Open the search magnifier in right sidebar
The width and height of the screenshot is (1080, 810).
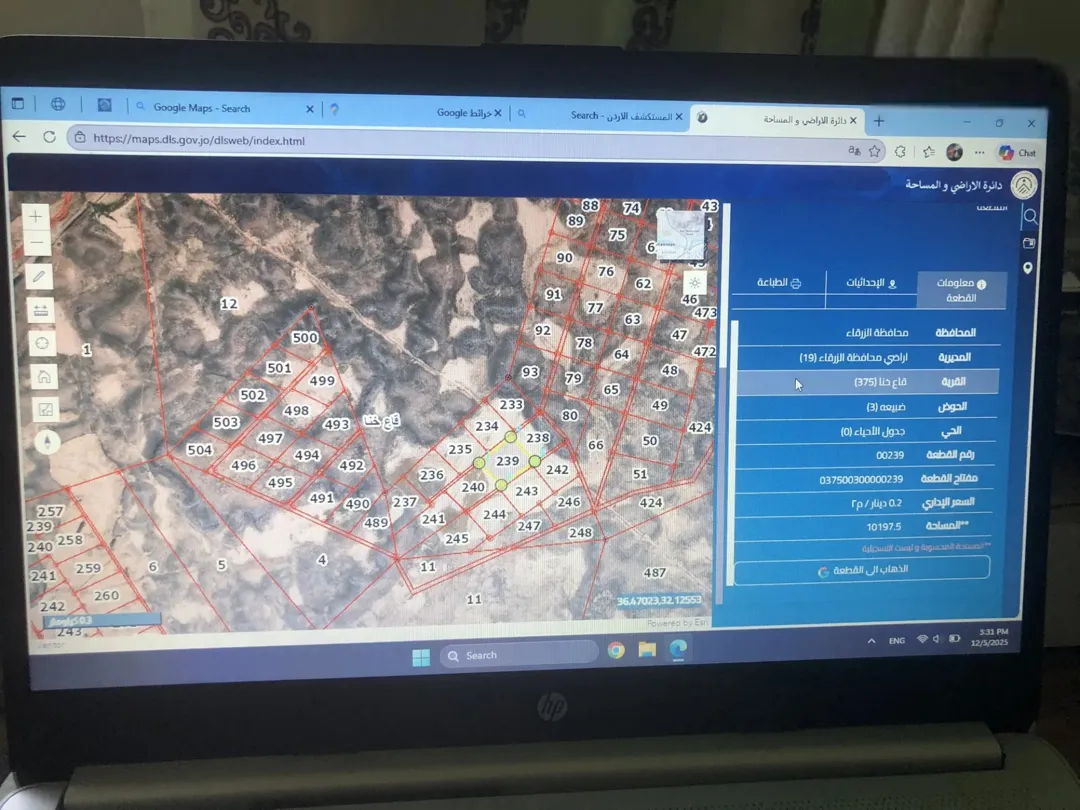coord(1030,217)
